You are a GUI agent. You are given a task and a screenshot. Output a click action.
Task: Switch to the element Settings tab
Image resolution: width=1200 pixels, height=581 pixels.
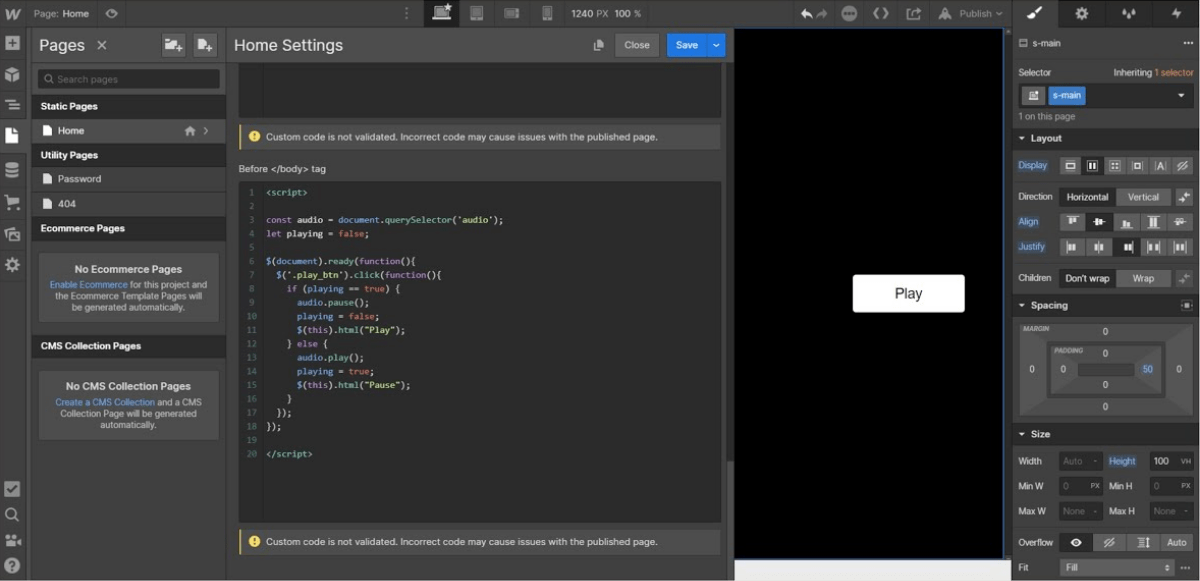pyautogui.click(x=1081, y=13)
